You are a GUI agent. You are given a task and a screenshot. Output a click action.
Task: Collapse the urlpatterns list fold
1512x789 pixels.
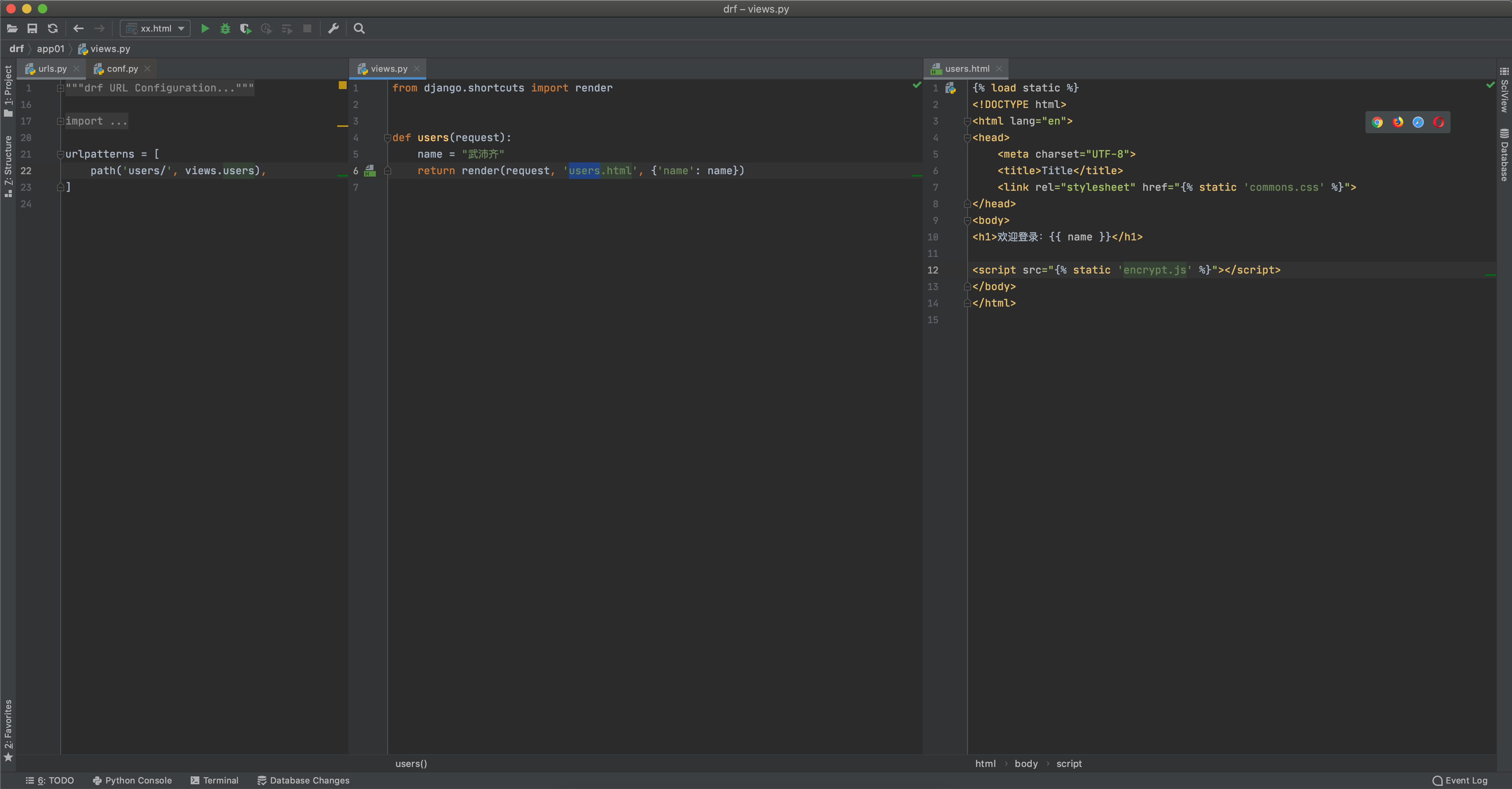(60, 154)
